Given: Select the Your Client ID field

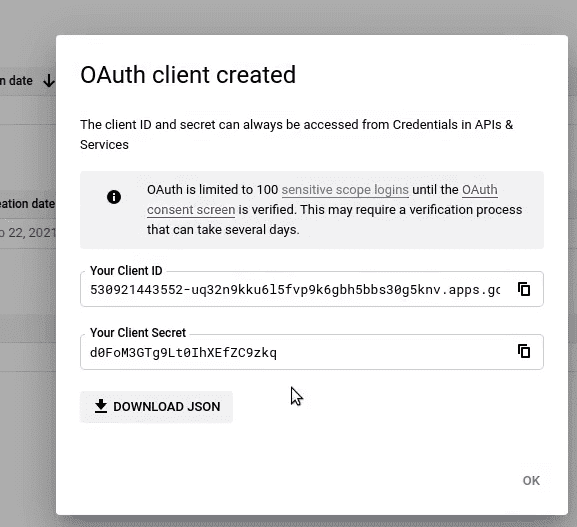Looking at the screenshot, I should coord(312,289).
